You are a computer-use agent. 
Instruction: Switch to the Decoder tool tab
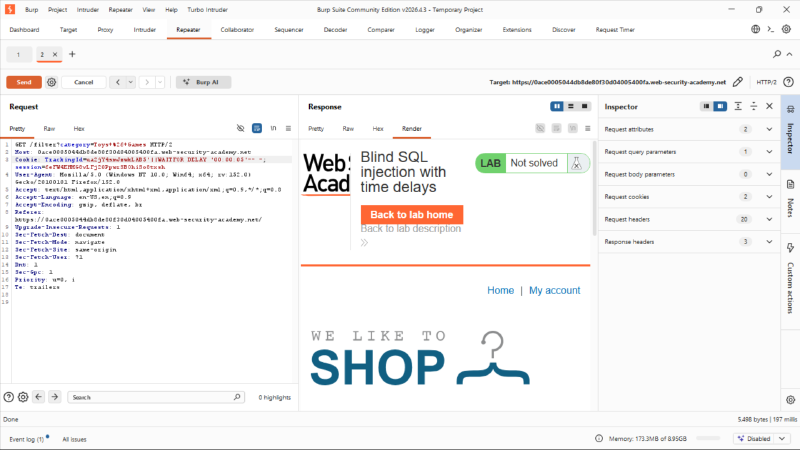point(335,30)
